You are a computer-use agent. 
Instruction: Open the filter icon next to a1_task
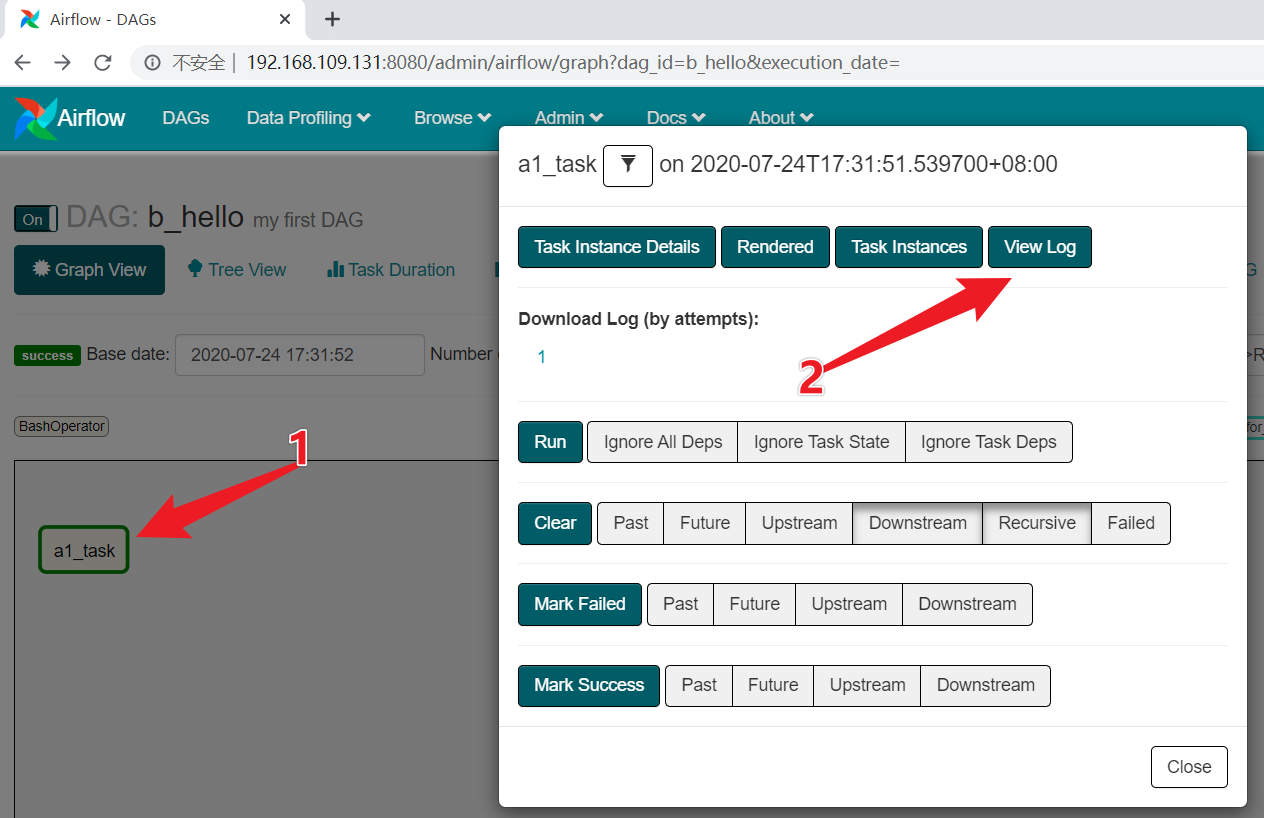(x=628, y=165)
